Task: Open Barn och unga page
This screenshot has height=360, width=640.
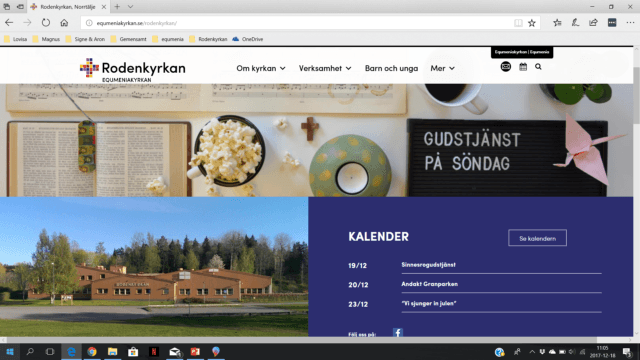Action: tap(391, 68)
